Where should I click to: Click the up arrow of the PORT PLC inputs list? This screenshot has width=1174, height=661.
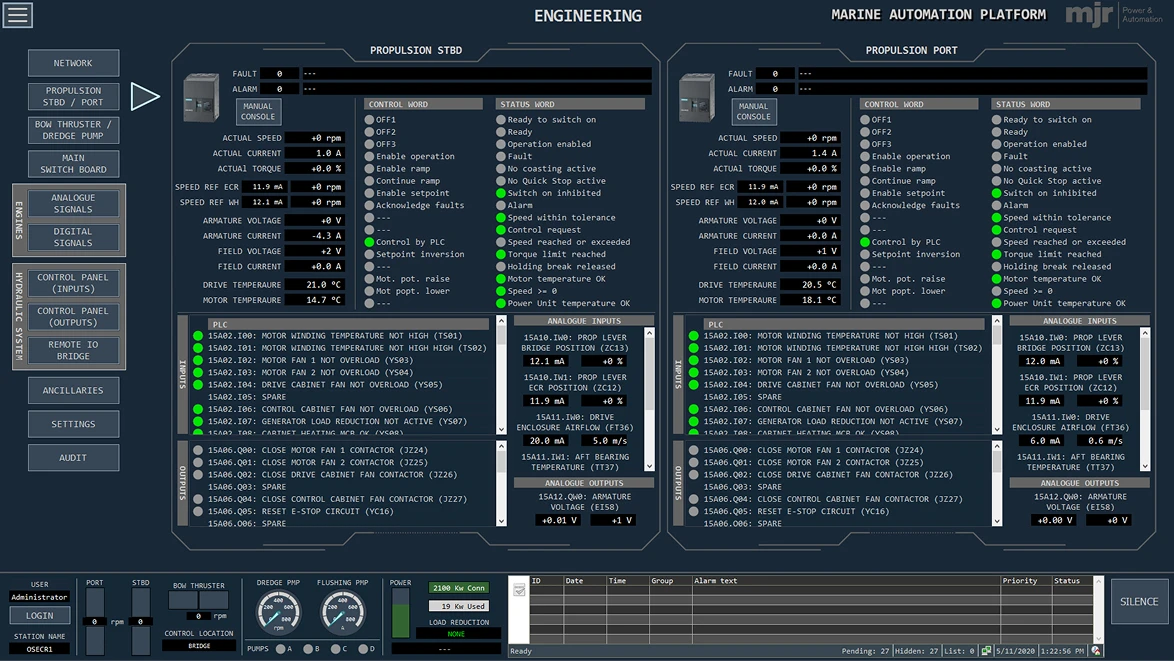[997, 321]
